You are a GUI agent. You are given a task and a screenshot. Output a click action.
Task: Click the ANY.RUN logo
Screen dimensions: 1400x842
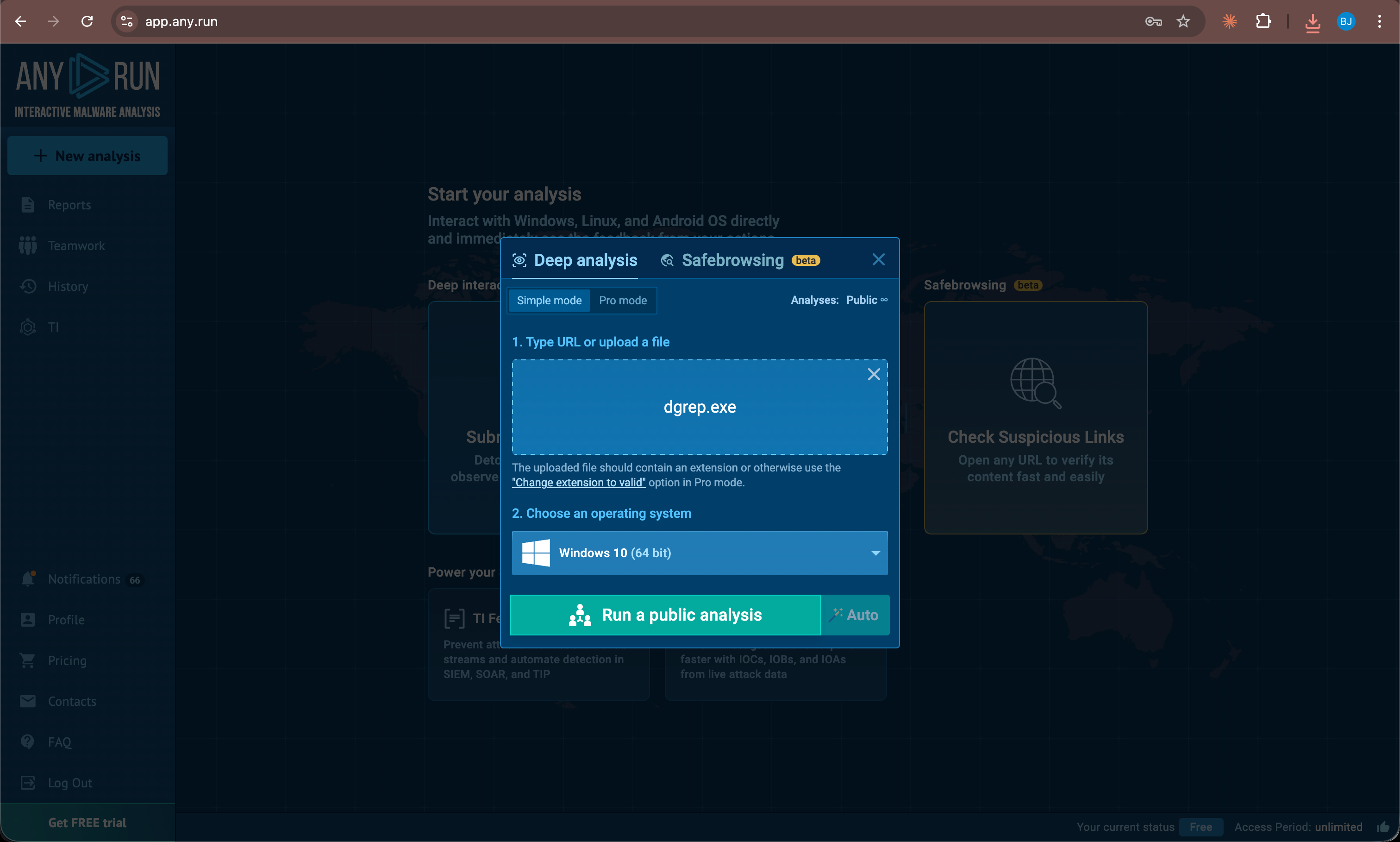[87, 85]
